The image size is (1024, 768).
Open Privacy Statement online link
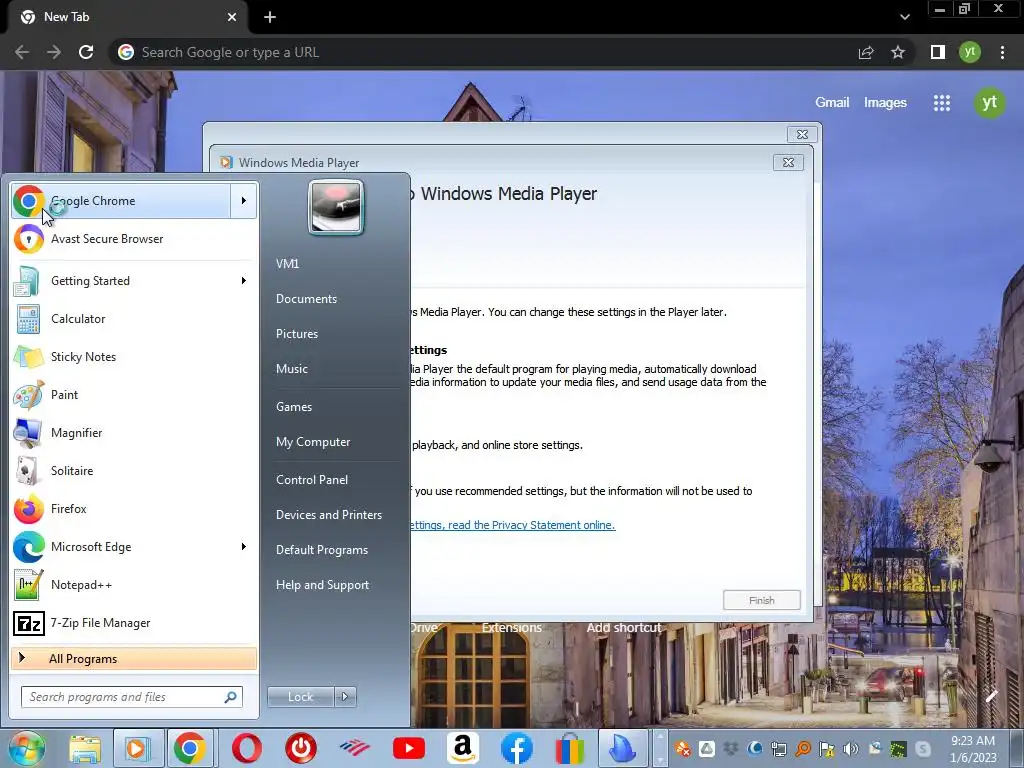[513, 525]
